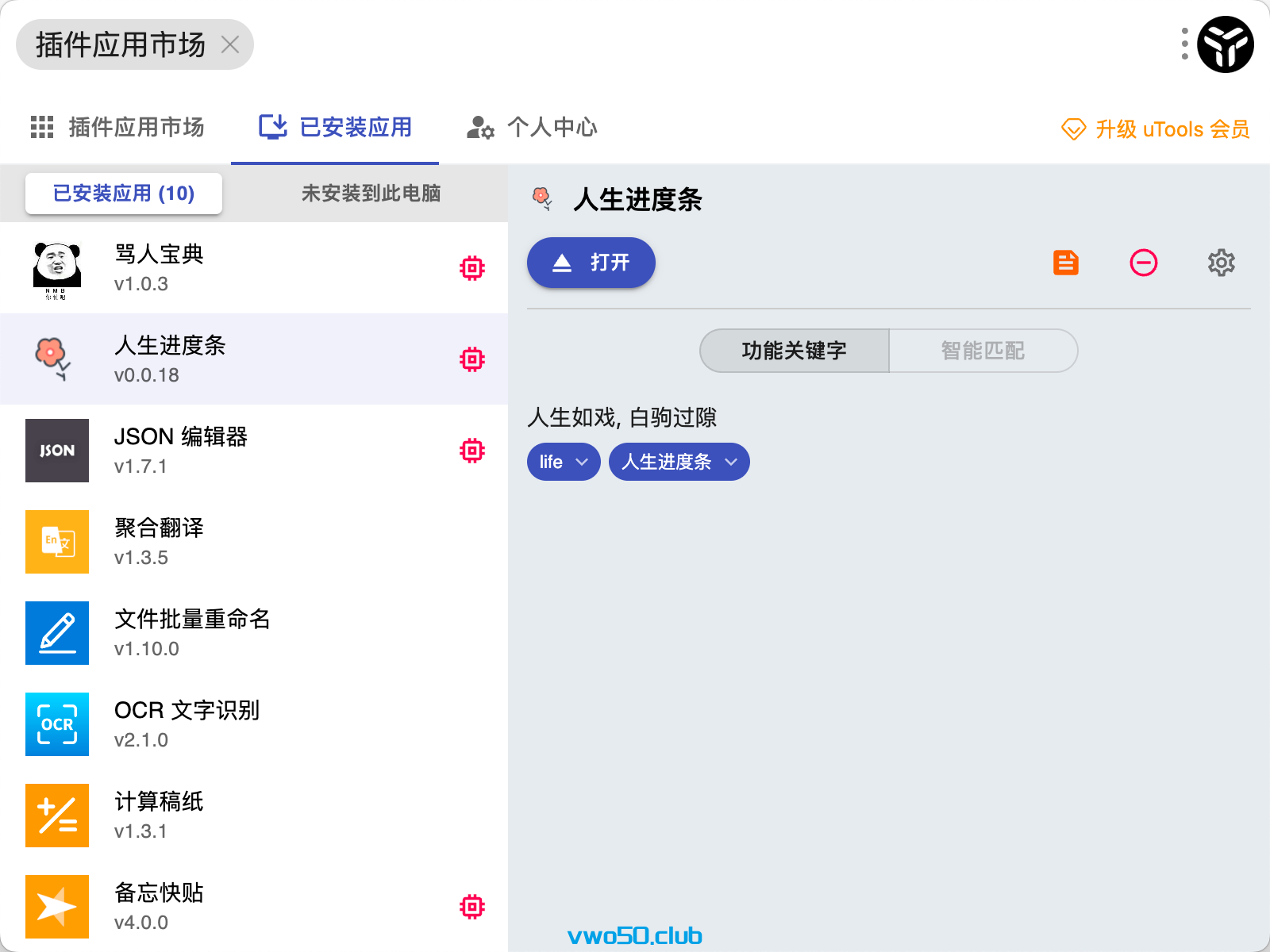The width and height of the screenshot is (1270, 952).
Task: Open plugin settings gear icon
Action: point(1221,263)
